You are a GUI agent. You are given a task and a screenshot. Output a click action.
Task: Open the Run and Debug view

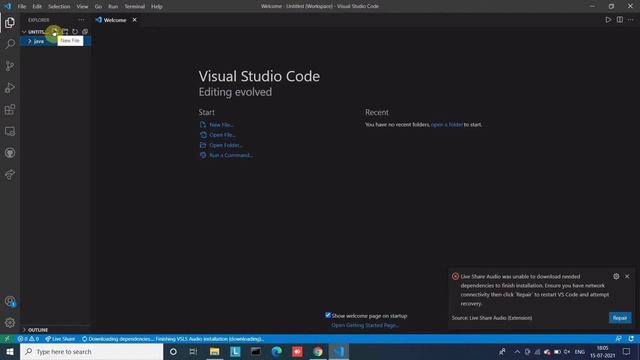coord(10,88)
